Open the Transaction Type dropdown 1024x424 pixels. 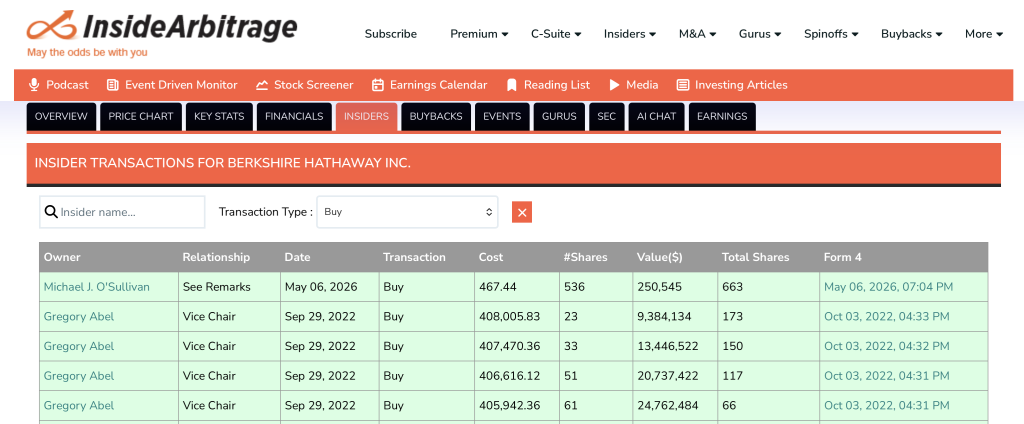point(408,212)
